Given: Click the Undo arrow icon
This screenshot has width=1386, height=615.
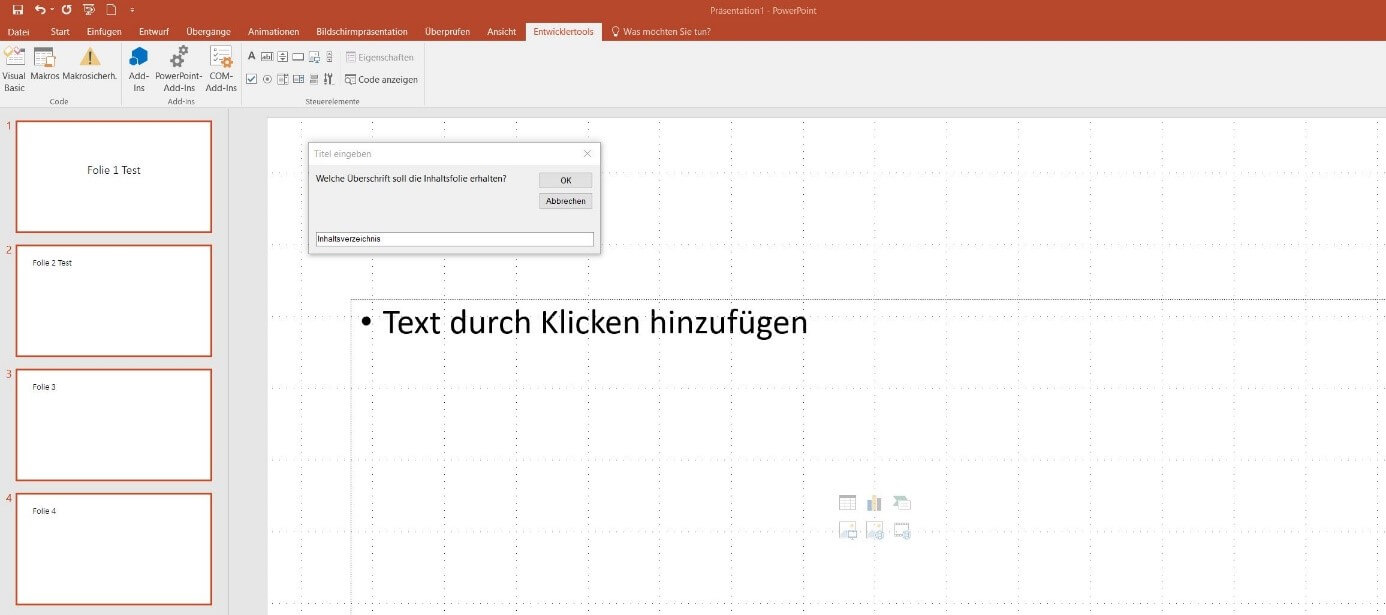Looking at the screenshot, I should (x=39, y=9).
